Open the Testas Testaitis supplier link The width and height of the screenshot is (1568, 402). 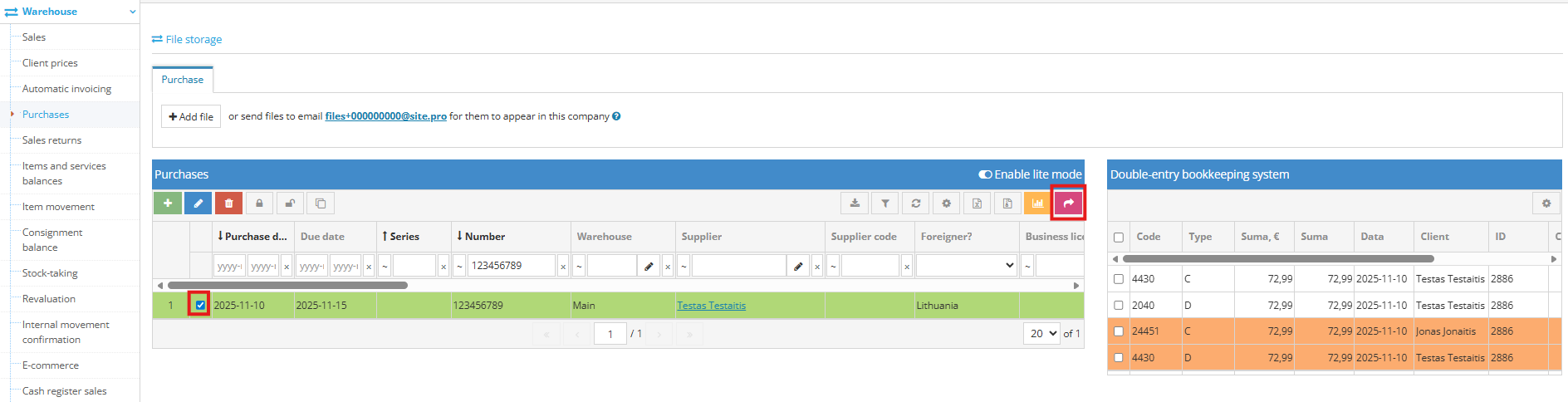click(x=711, y=306)
